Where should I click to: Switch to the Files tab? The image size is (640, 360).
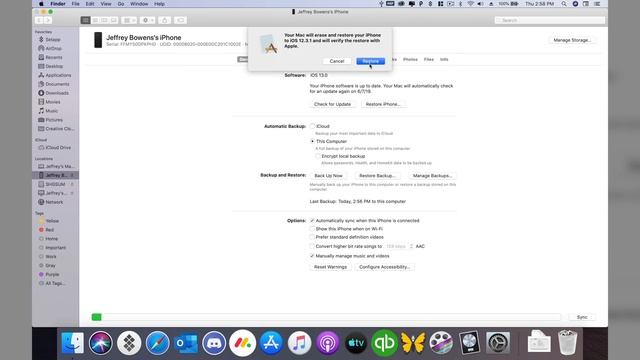(429, 59)
